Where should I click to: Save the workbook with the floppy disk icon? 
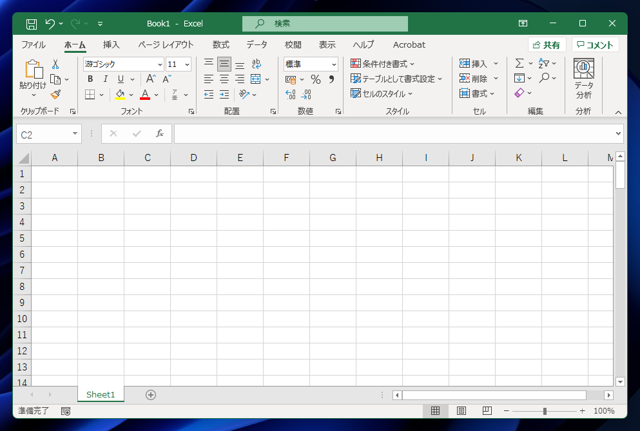click(31, 24)
